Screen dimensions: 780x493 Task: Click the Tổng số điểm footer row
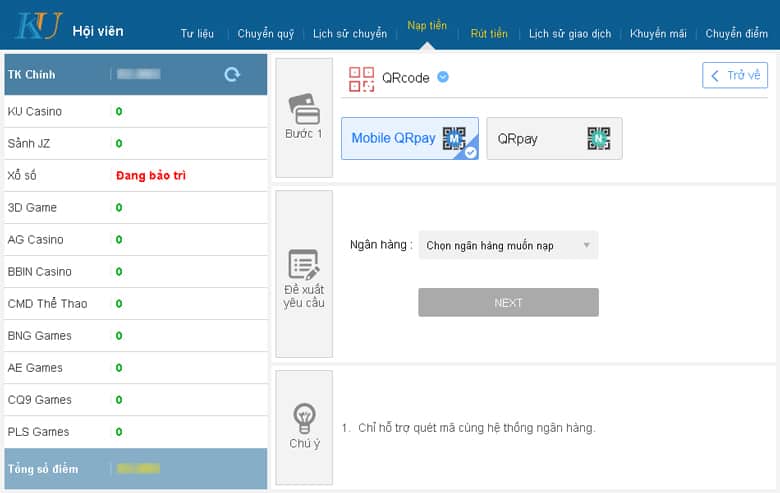pyautogui.click(x=135, y=469)
